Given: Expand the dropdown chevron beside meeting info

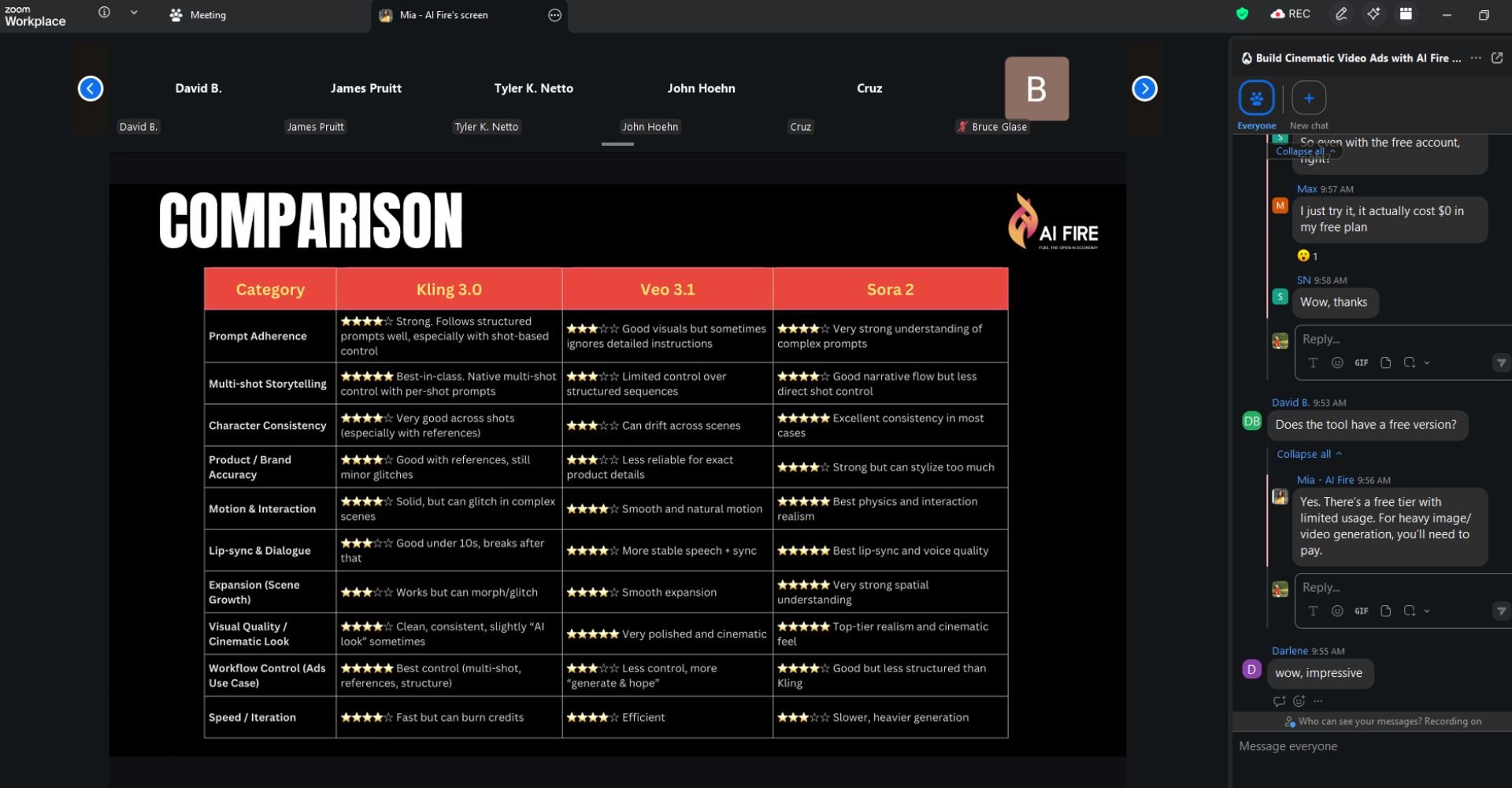Looking at the screenshot, I should (134, 13).
